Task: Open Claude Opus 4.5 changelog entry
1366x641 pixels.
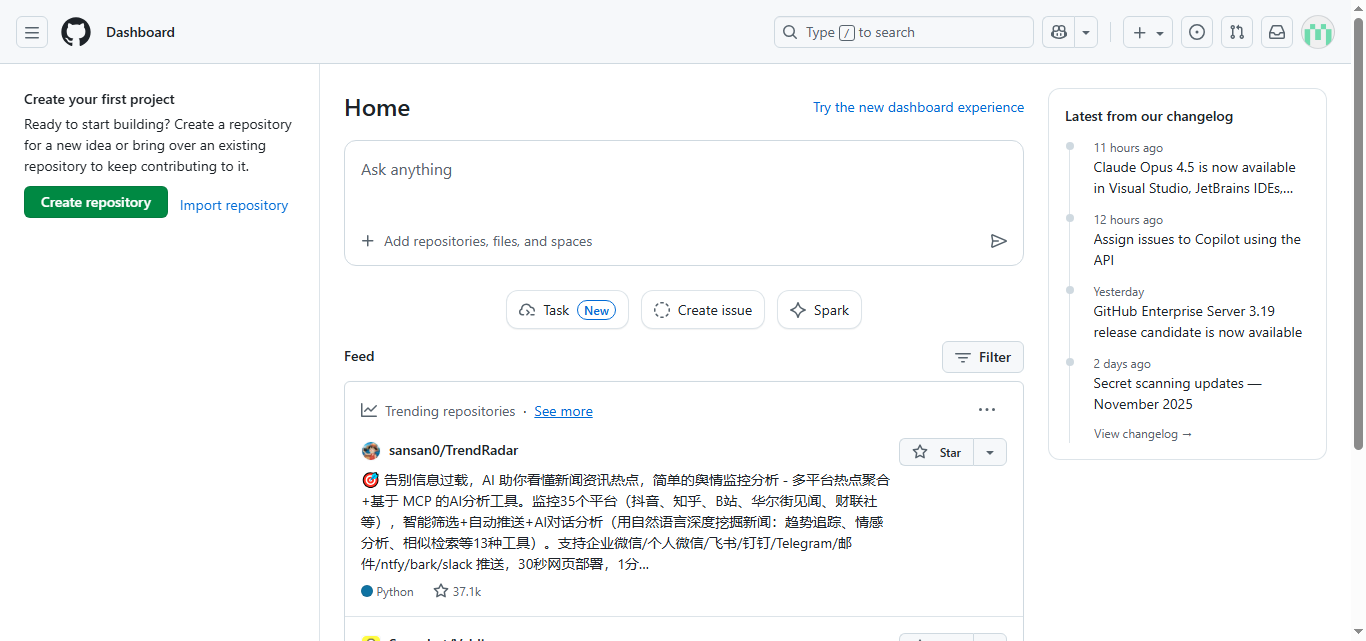Action: point(1194,178)
